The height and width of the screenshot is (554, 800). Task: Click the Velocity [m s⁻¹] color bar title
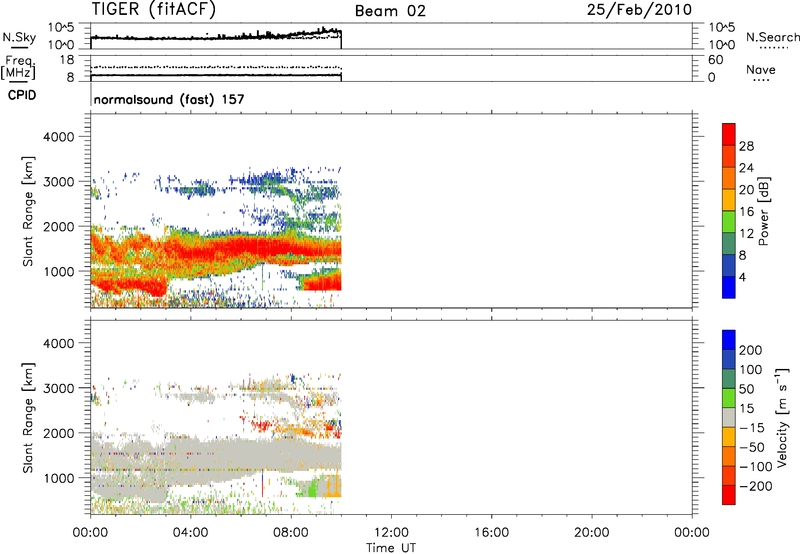pos(782,417)
